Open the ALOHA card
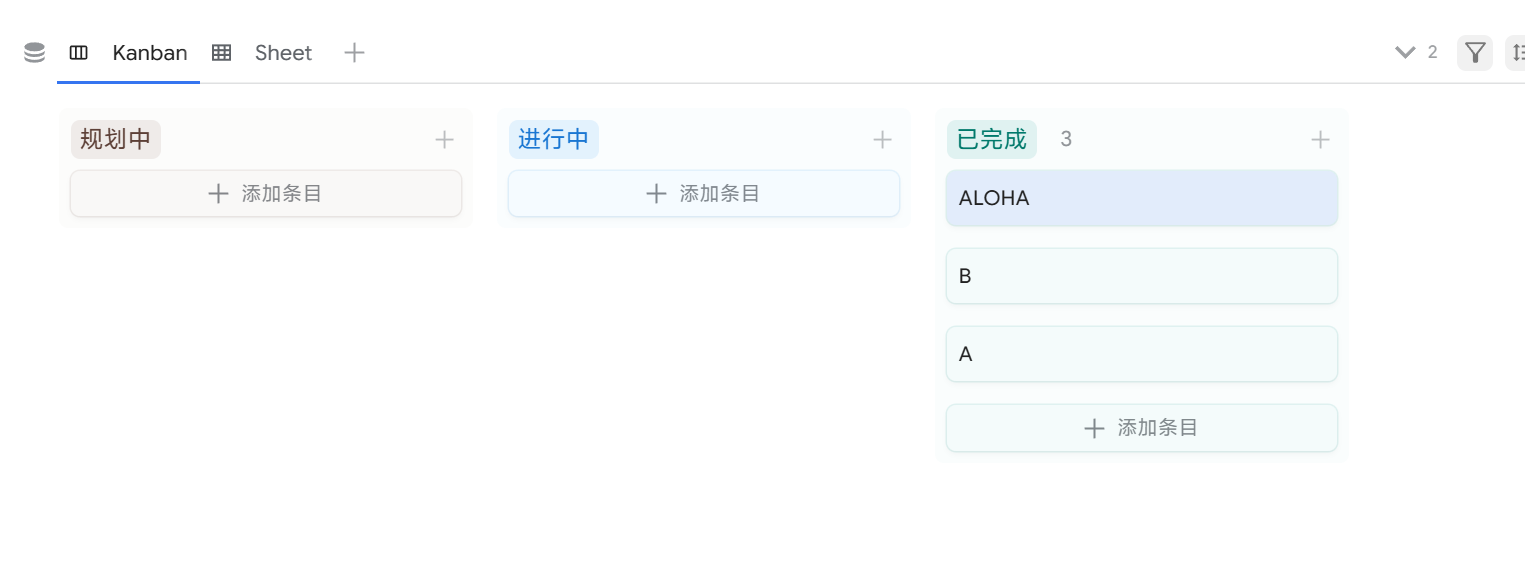The height and width of the screenshot is (562, 1525). (1141, 198)
